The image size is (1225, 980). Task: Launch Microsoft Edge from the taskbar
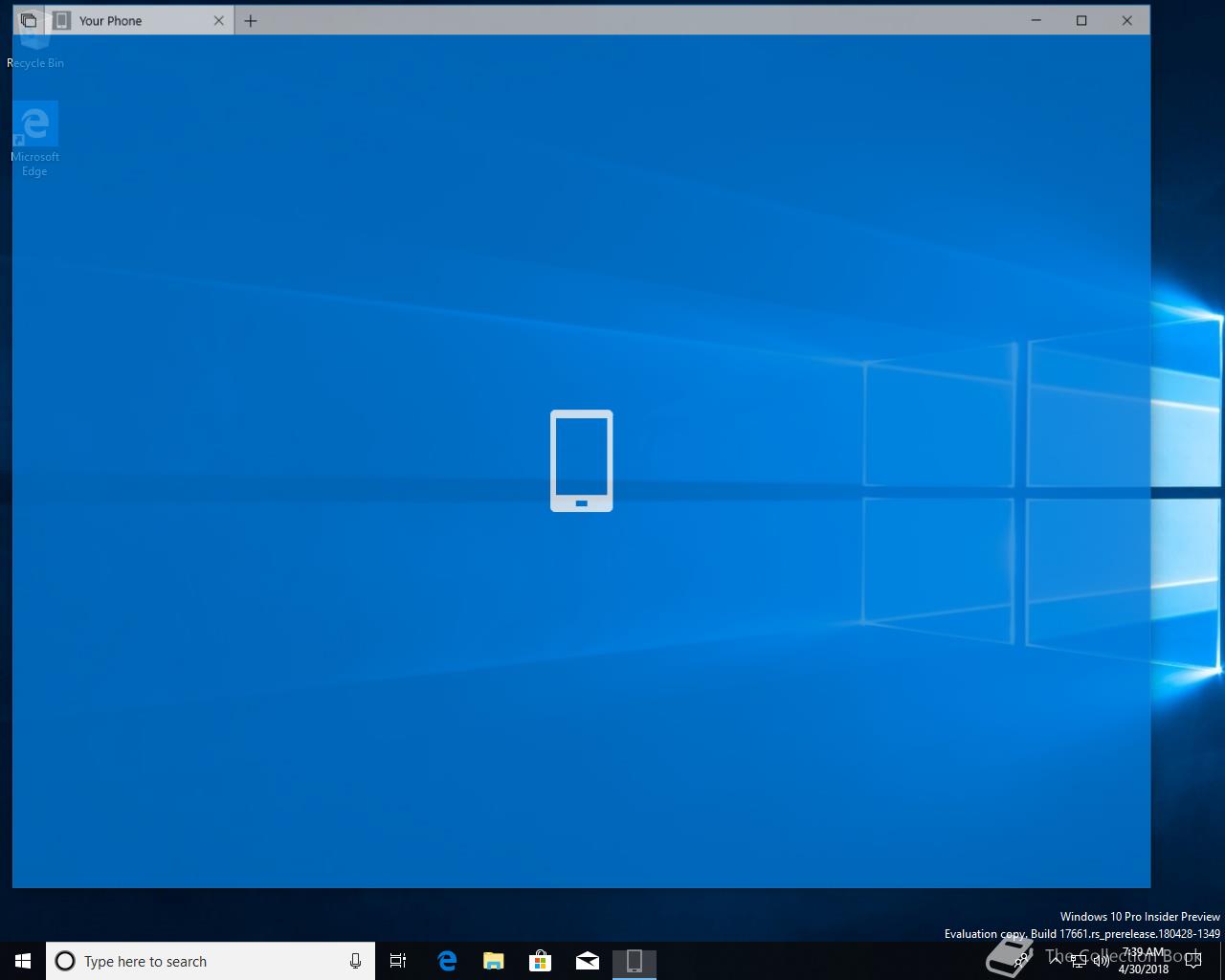(x=447, y=961)
